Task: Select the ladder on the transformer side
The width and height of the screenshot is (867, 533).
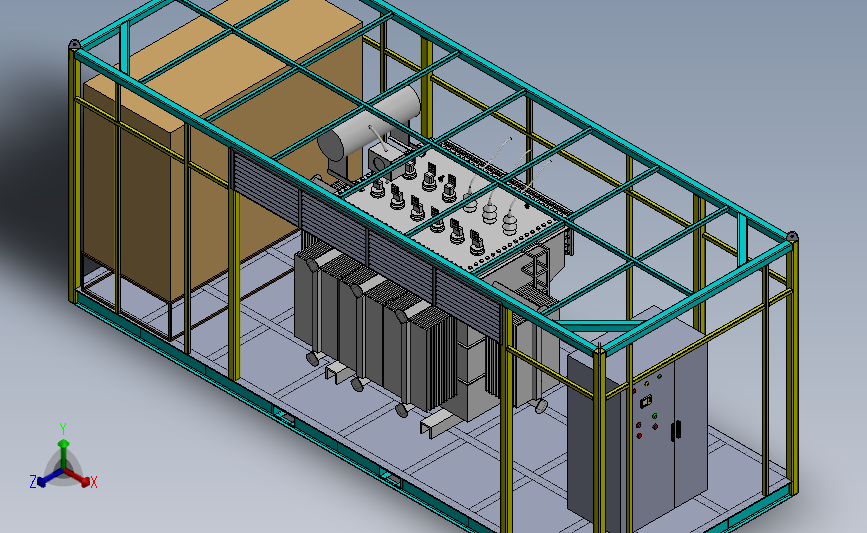Action: pyautogui.click(x=538, y=271)
